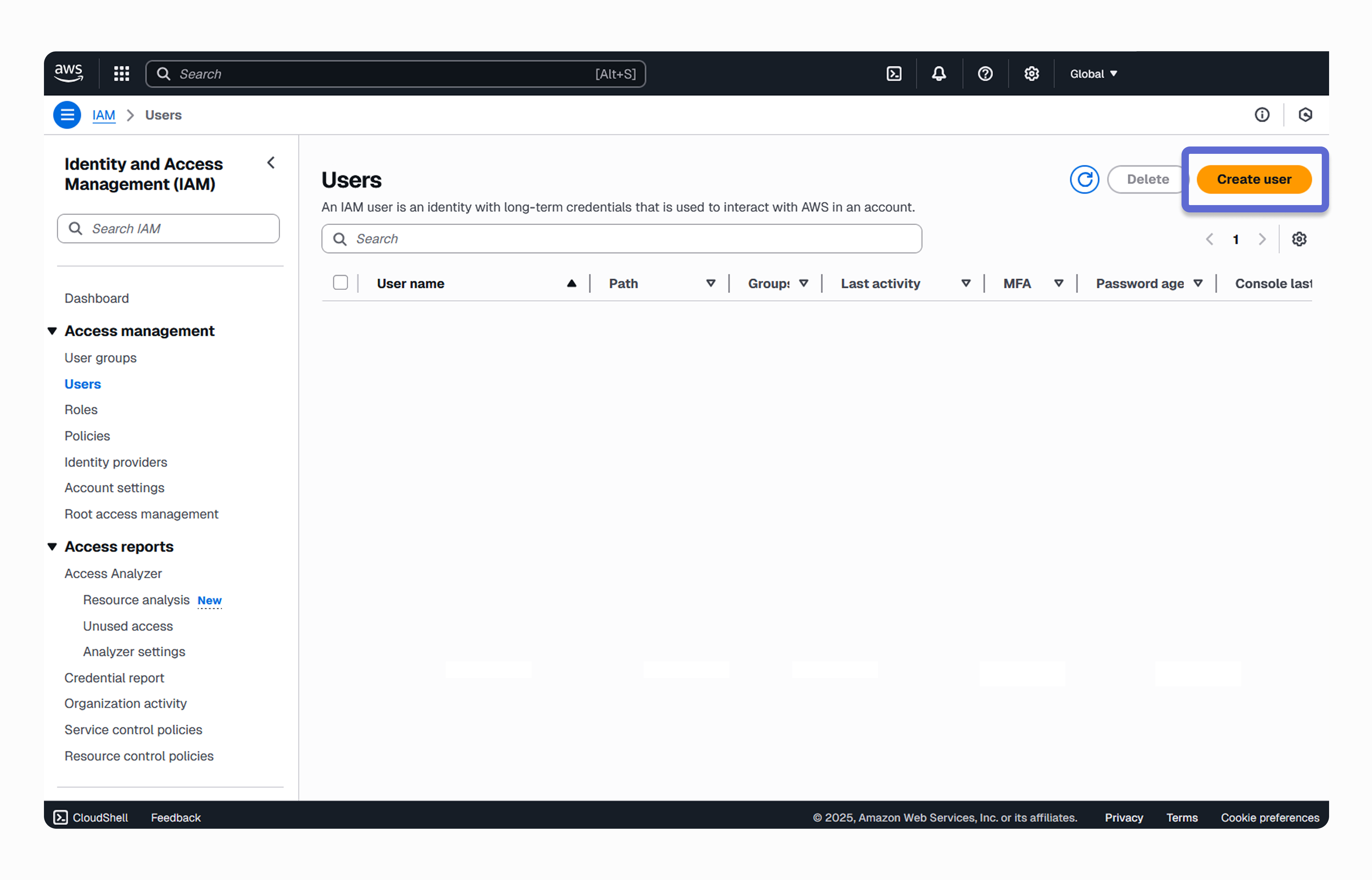Open Roles in sidebar
This screenshot has height=880, width=1372.
click(81, 410)
